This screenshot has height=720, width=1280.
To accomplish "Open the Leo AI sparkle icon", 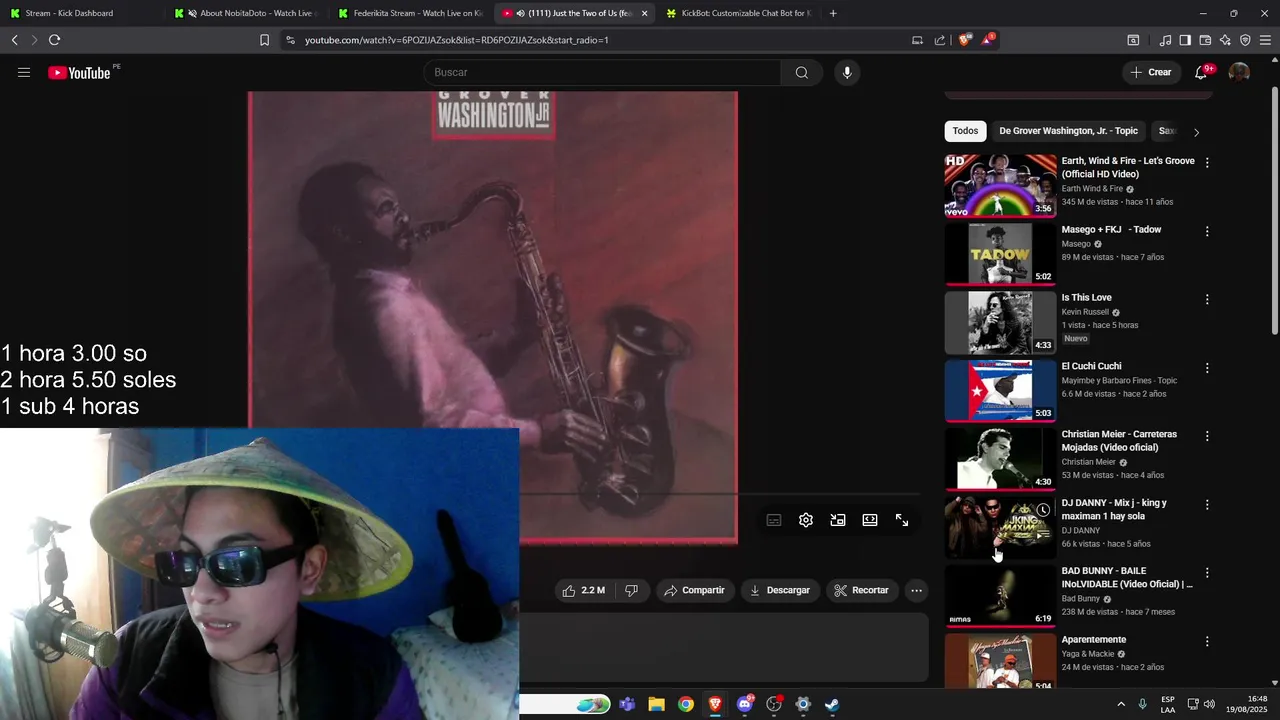I will coord(1225,40).
